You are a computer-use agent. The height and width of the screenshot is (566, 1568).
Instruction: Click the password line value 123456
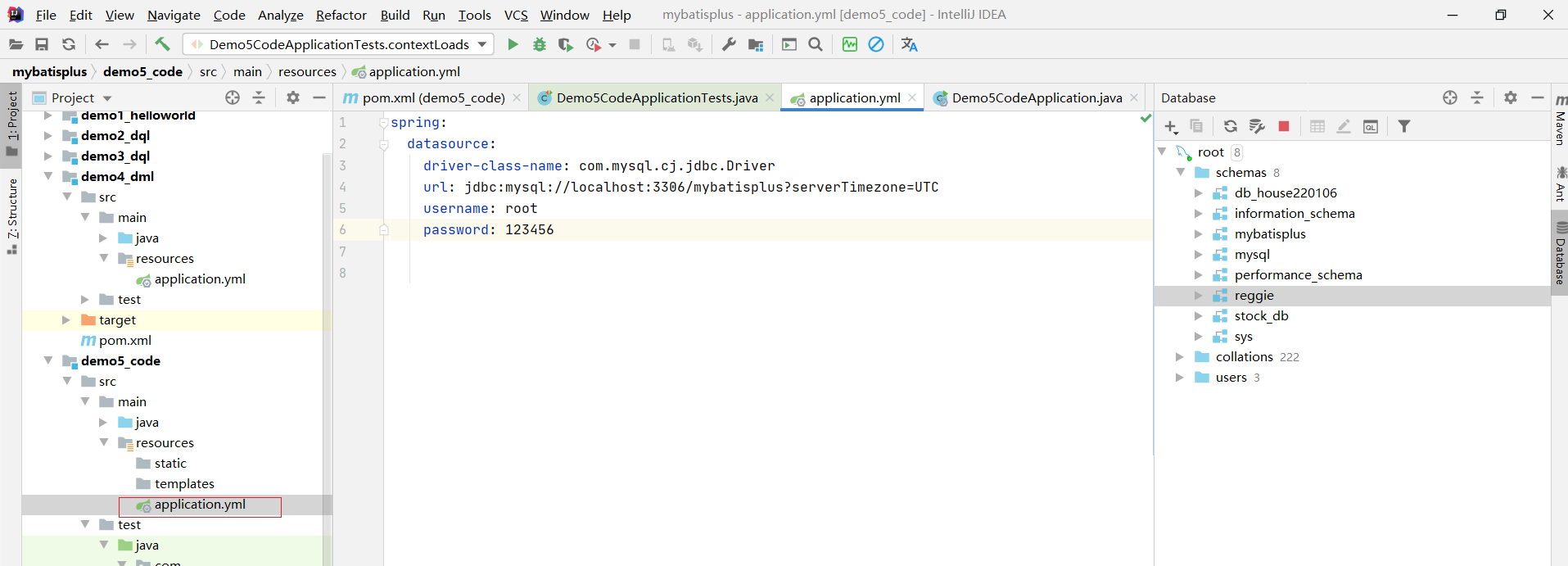[529, 230]
